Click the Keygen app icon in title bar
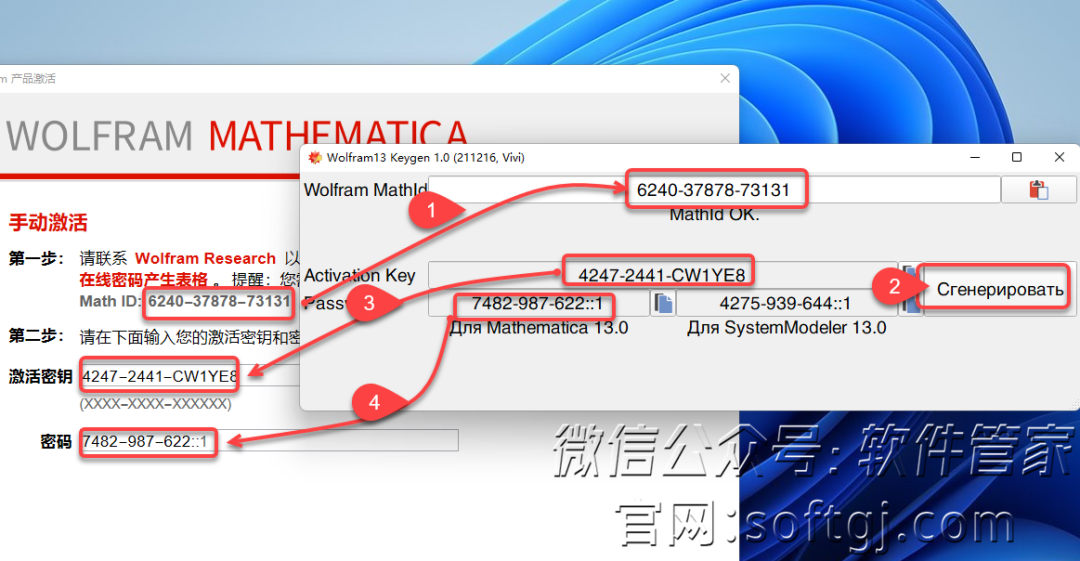Image resolution: width=1080 pixels, height=561 pixels. point(315,157)
